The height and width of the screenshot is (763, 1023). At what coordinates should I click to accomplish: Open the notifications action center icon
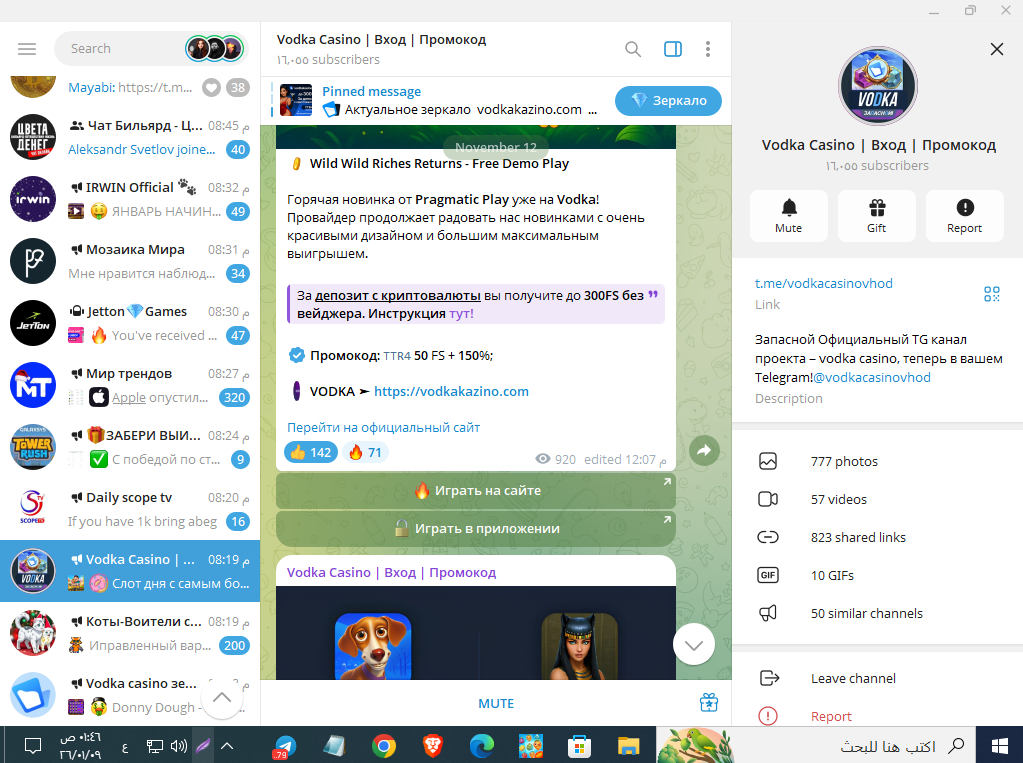[x=33, y=745]
